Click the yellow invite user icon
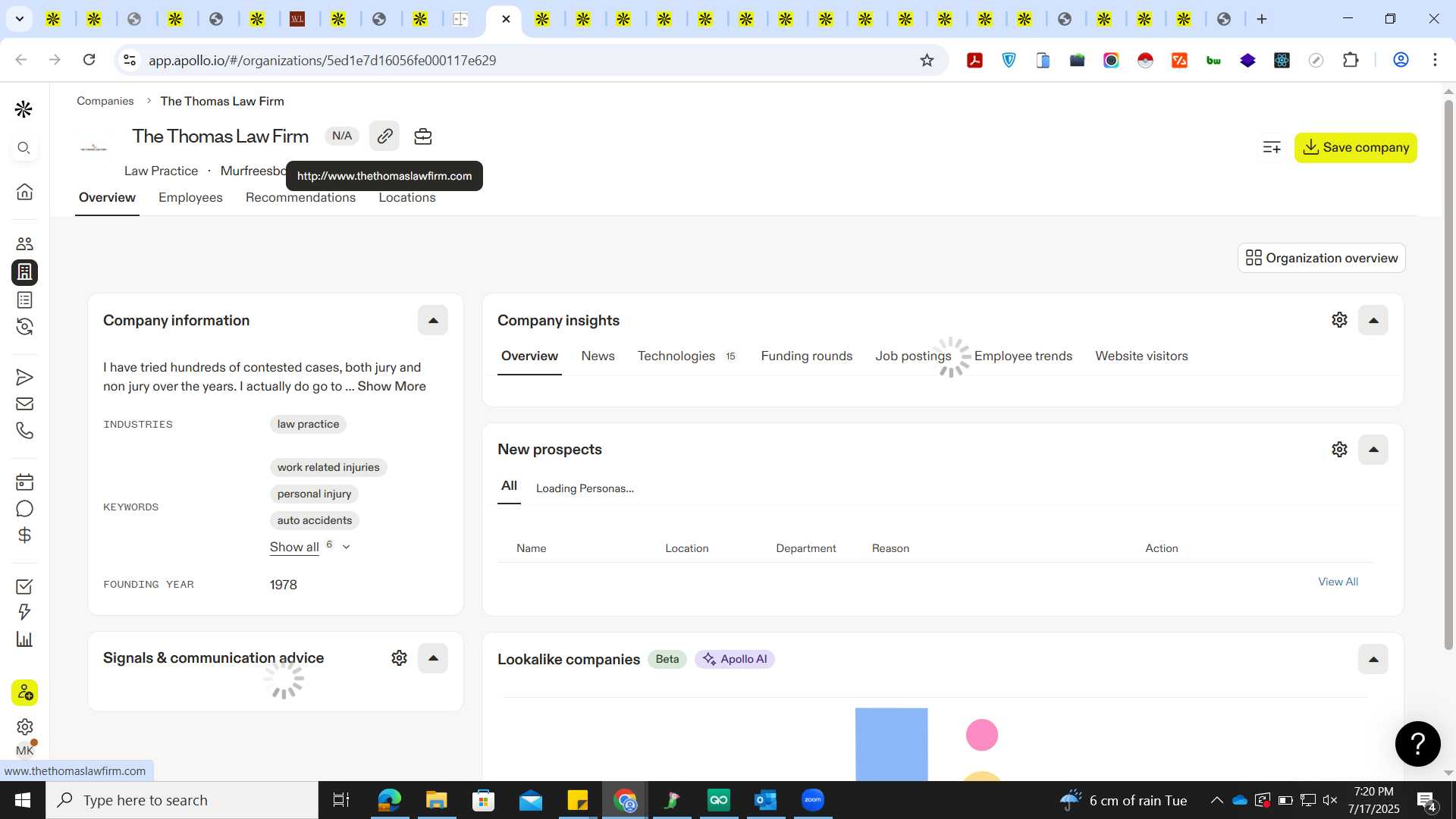1456x819 pixels. tap(24, 692)
